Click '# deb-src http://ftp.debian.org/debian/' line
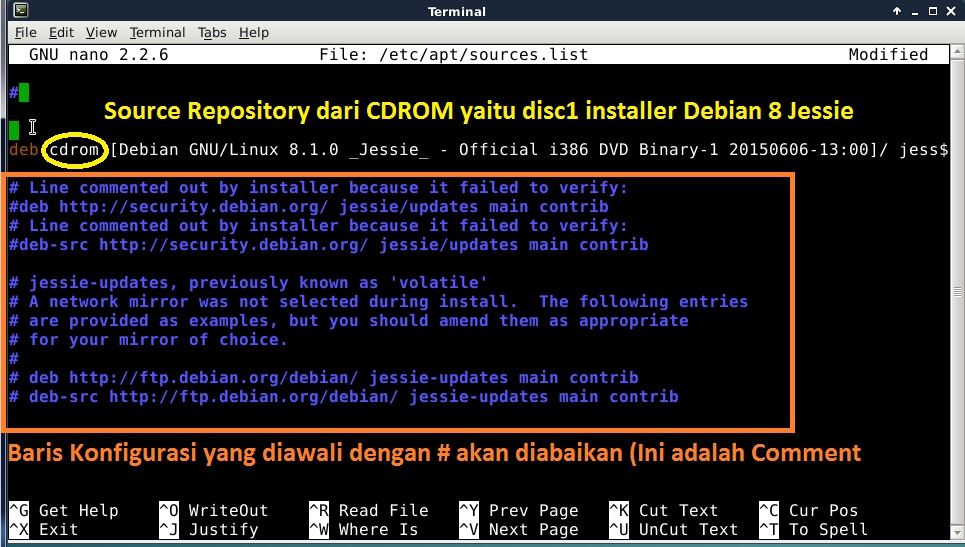The height and width of the screenshot is (547, 965). [x=344, y=397]
